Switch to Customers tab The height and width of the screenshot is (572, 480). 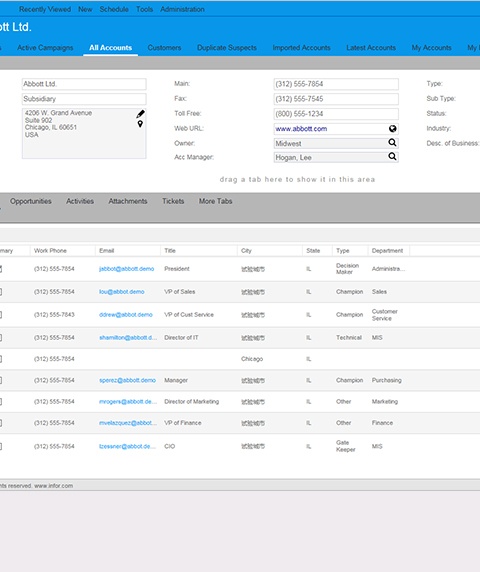coord(164,48)
